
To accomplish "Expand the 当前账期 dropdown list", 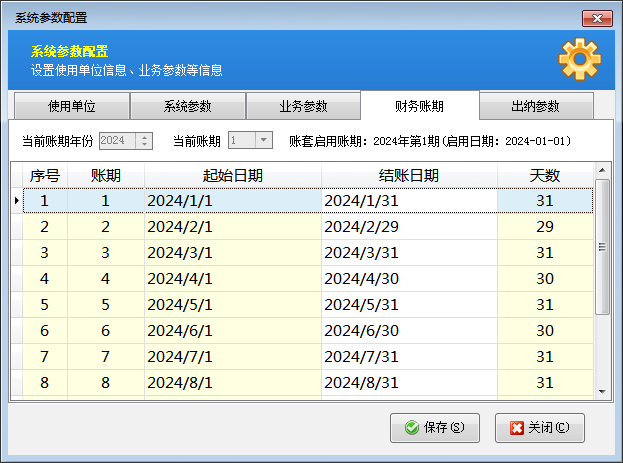I will [264, 141].
